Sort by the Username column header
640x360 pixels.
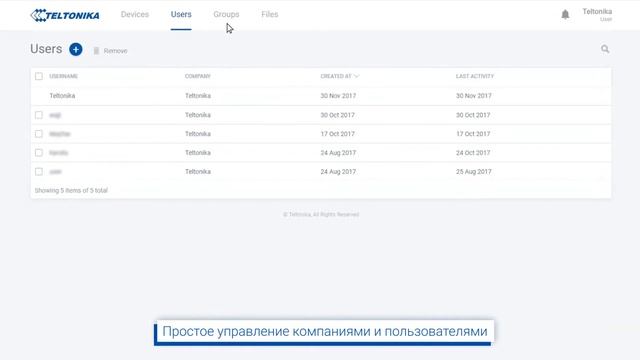(x=64, y=76)
